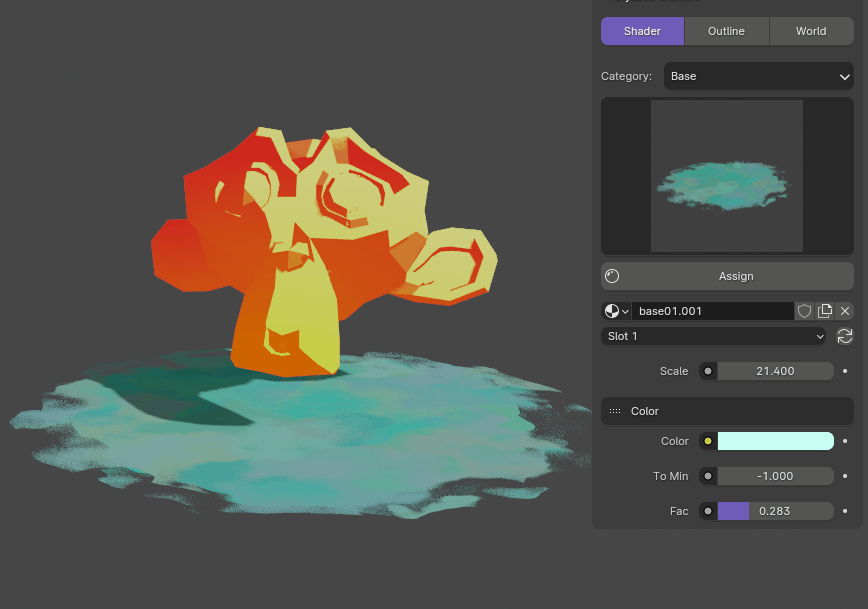The image size is (868, 609).
Task: Unlink base01.001 material with X icon
Action: [845, 311]
